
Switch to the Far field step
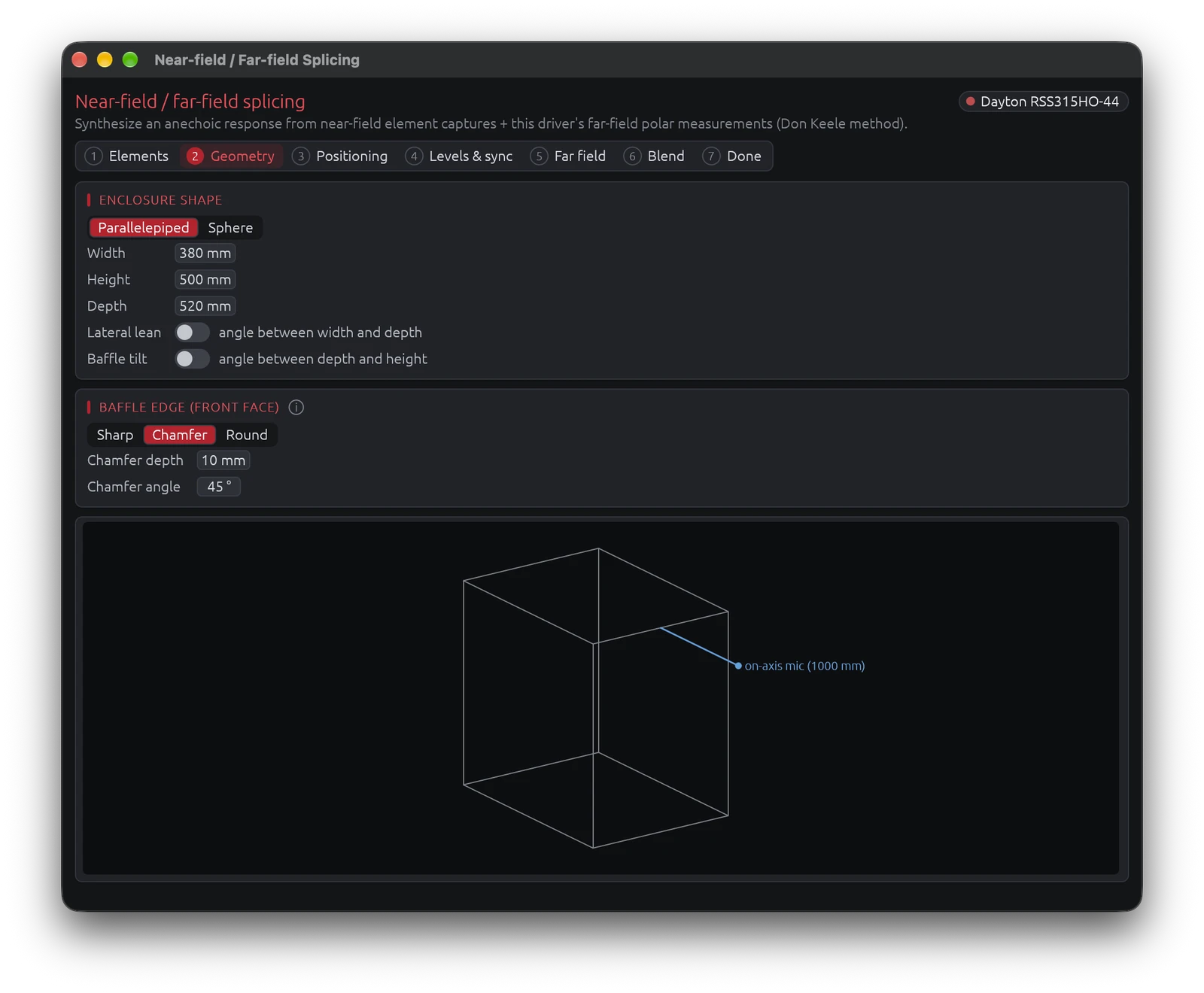569,156
